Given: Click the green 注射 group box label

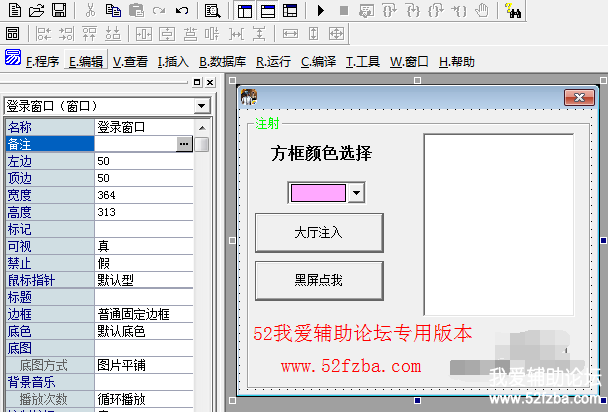Looking at the screenshot, I should pos(267,124).
